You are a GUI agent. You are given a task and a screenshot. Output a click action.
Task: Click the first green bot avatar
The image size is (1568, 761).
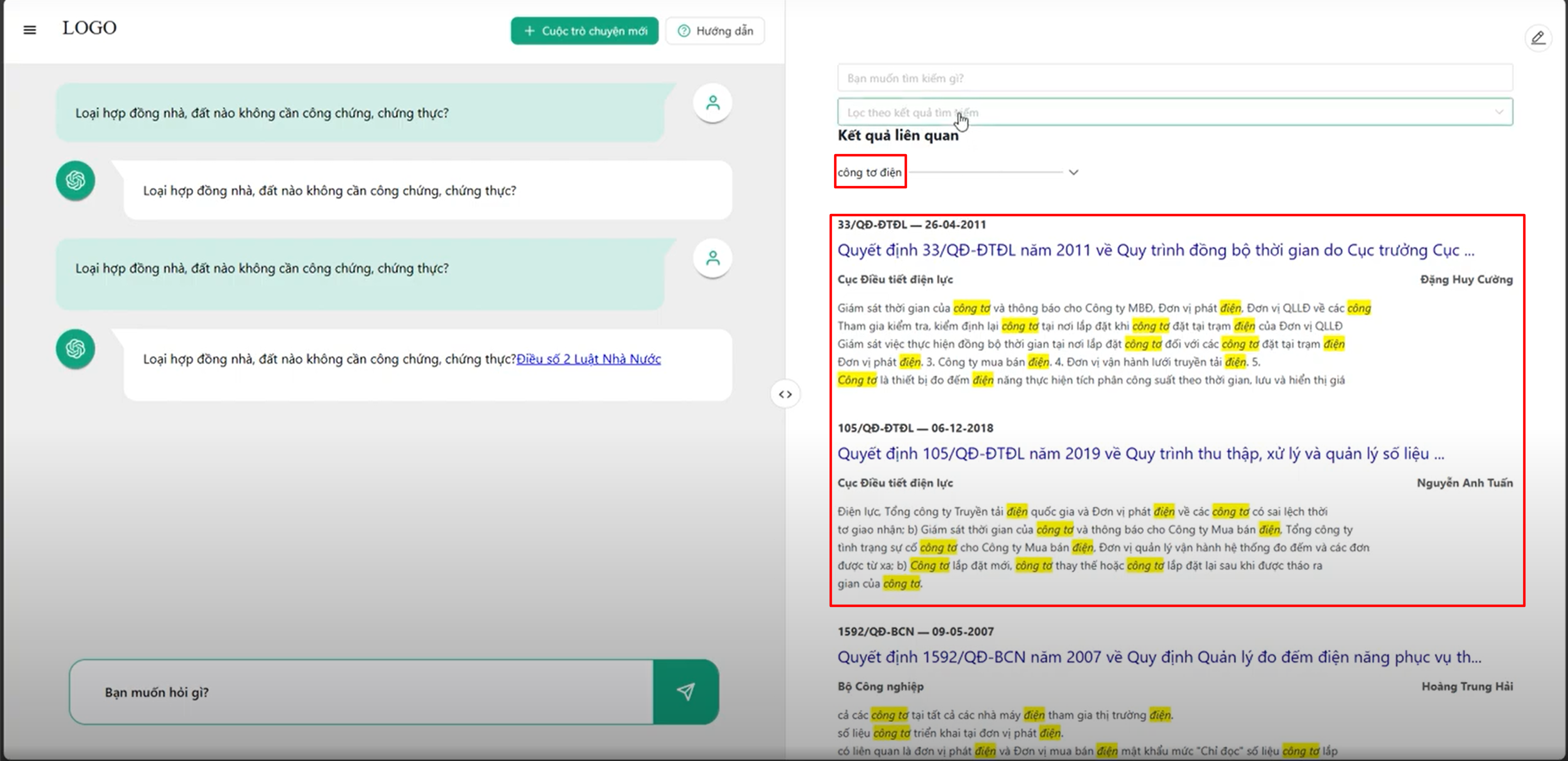pos(75,180)
